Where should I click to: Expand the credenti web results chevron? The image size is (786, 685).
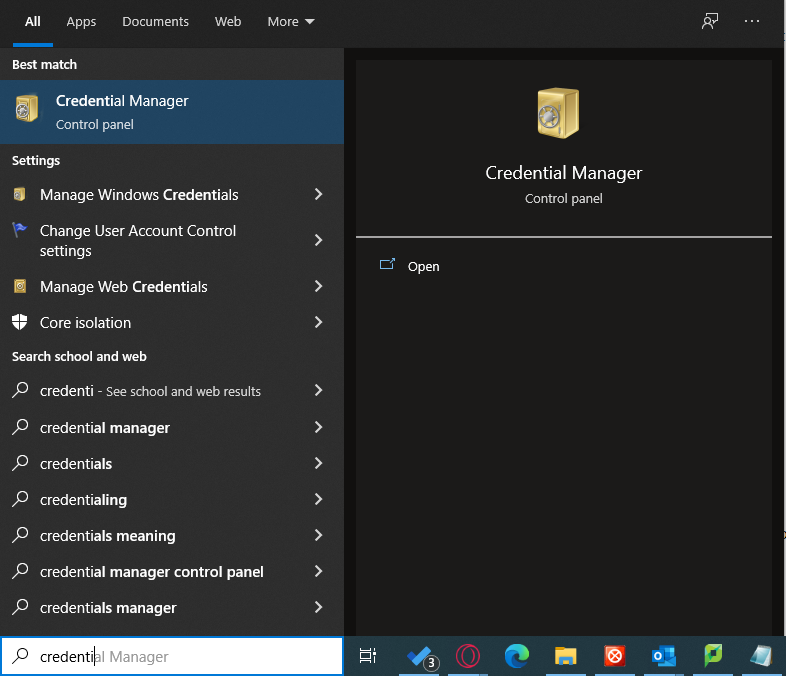(318, 390)
